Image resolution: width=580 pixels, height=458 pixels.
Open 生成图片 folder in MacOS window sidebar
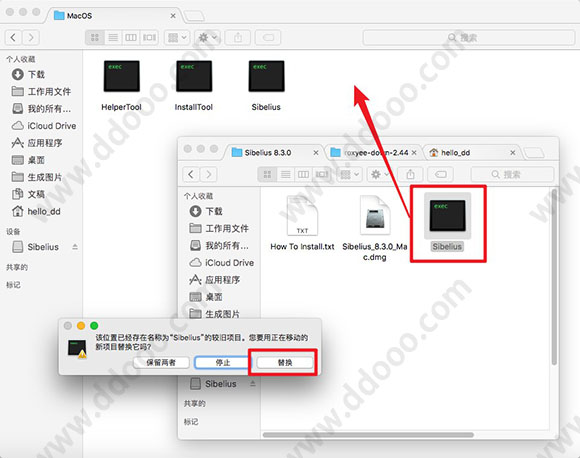37,177
